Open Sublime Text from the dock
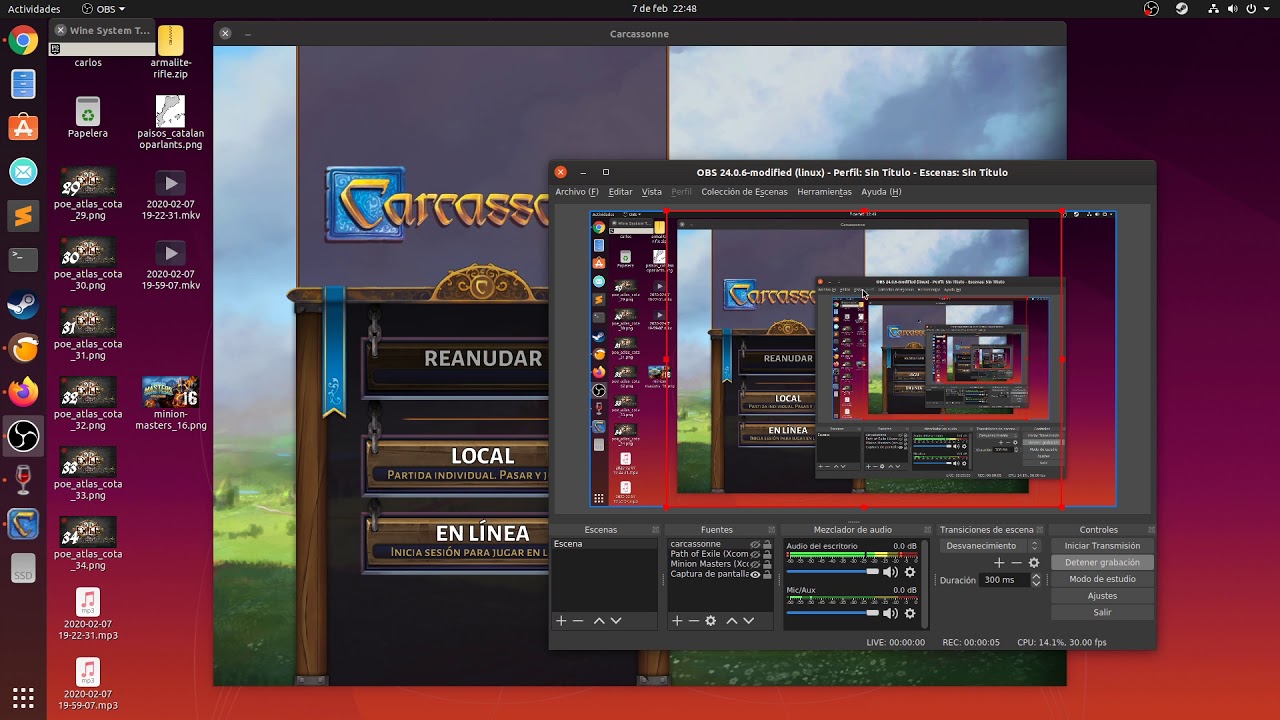This screenshot has height=720, width=1280. pyautogui.click(x=23, y=216)
